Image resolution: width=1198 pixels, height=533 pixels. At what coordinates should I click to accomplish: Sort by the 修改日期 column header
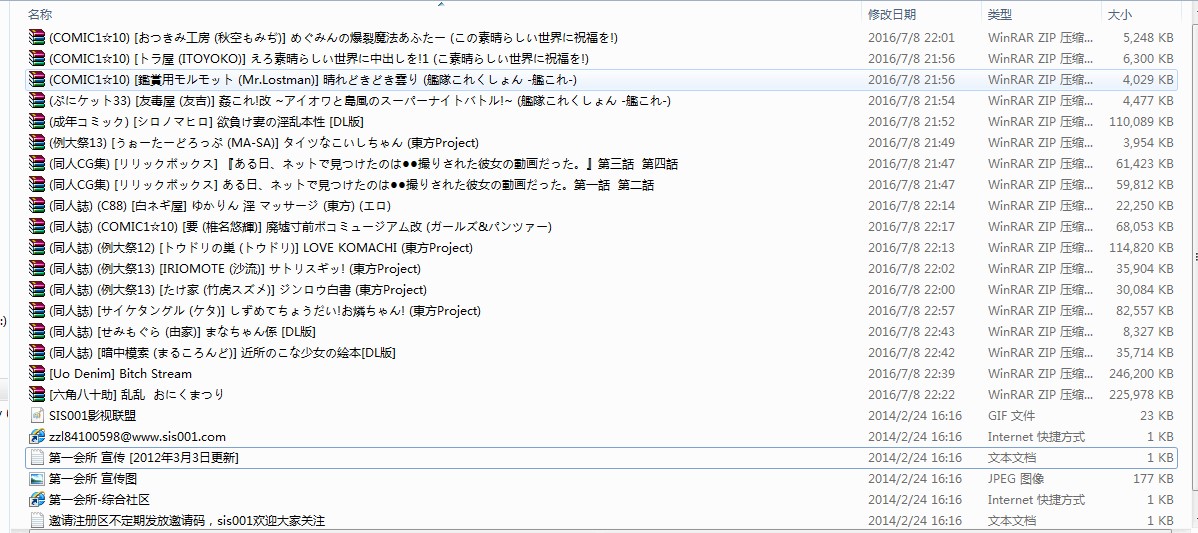click(891, 14)
